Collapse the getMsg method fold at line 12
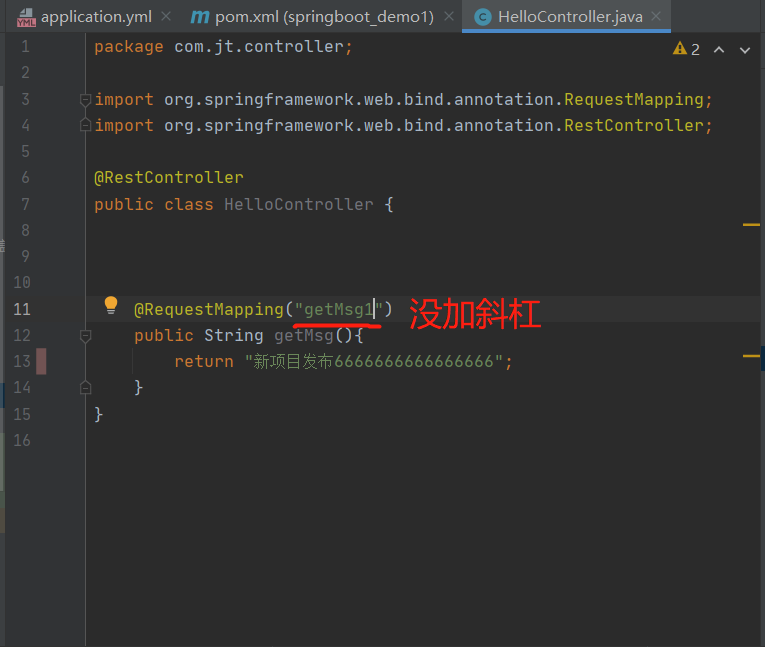The width and height of the screenshot is (765, 647). click(x=85, y=336)
